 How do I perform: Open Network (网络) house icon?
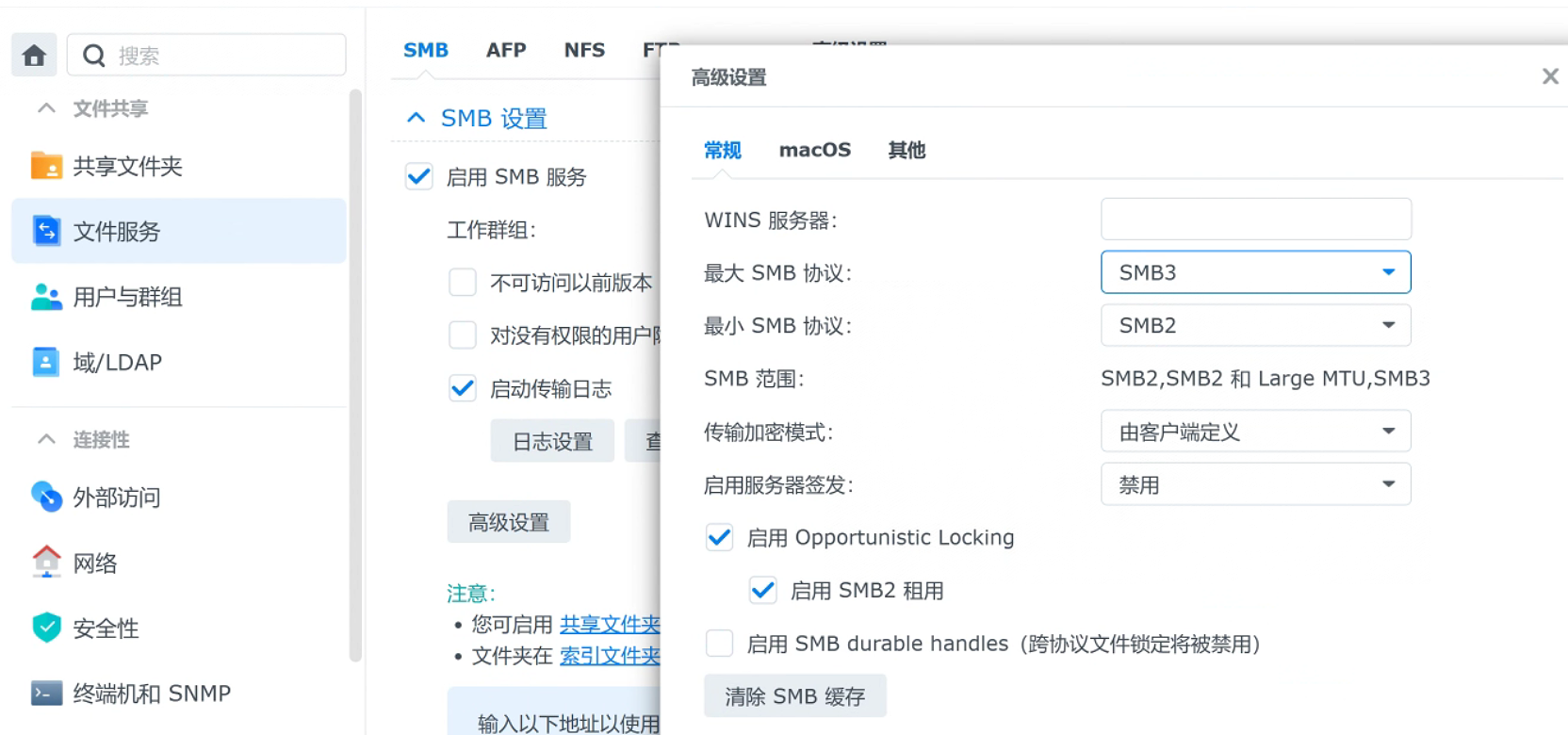pos(46,563)
